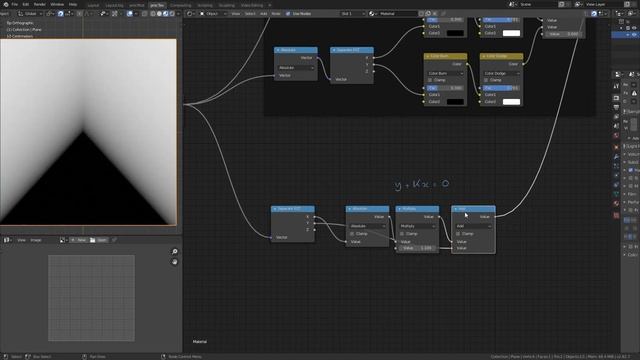Open the node editor Select menu
The width and height of the screenshot is (640, 360).
(x=250, y=13)
